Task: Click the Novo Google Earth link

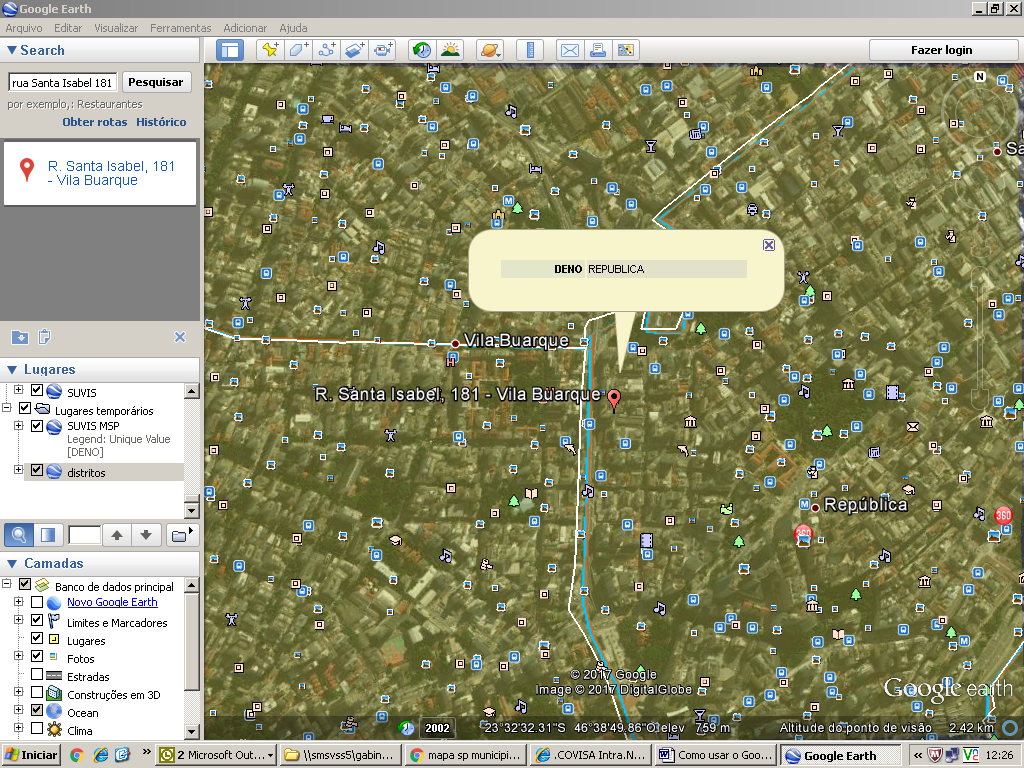Action: coord(112,602)
